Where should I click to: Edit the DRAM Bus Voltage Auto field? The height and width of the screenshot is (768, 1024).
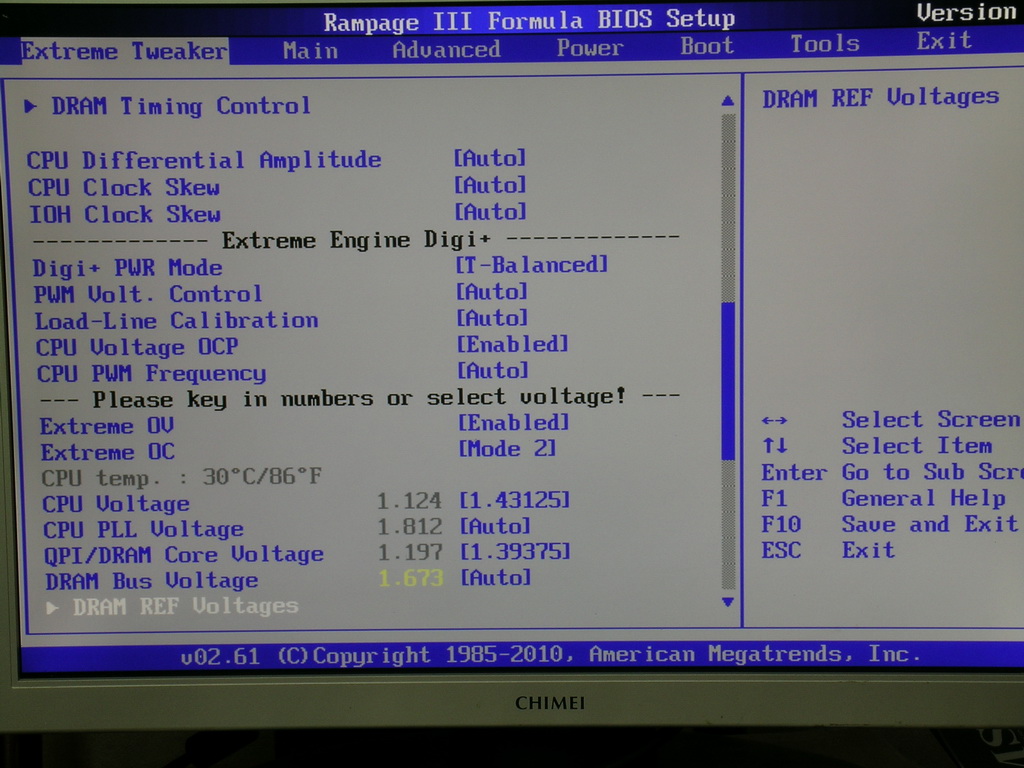click(x=496, y=577)
